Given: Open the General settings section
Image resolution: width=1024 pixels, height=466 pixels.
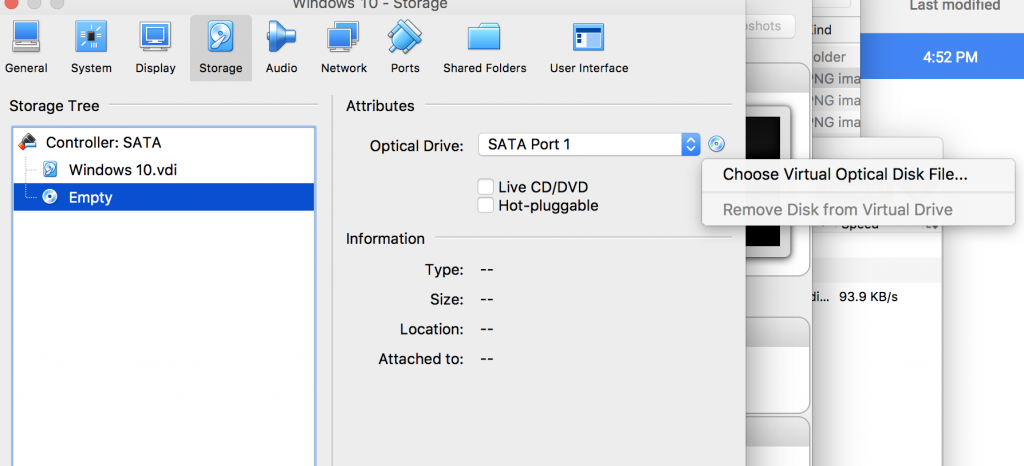Looking at the screenshot, I should (26, 48).
